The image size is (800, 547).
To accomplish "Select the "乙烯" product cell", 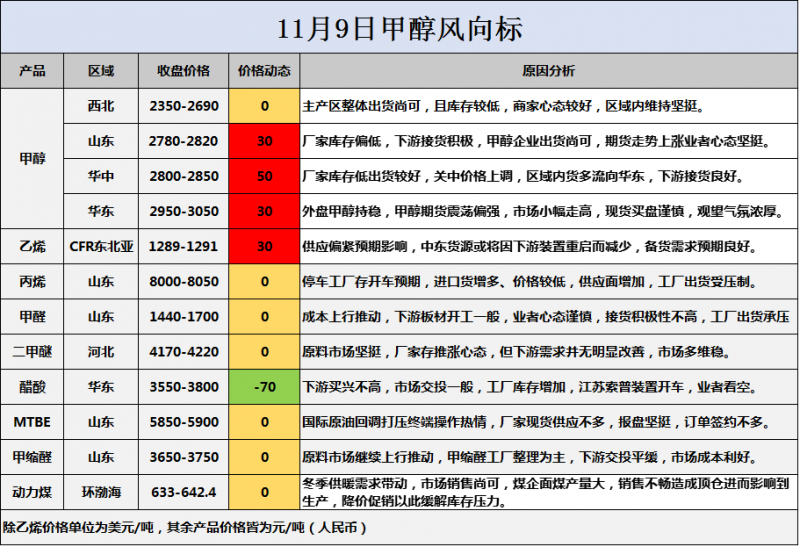I will (32, 246).
